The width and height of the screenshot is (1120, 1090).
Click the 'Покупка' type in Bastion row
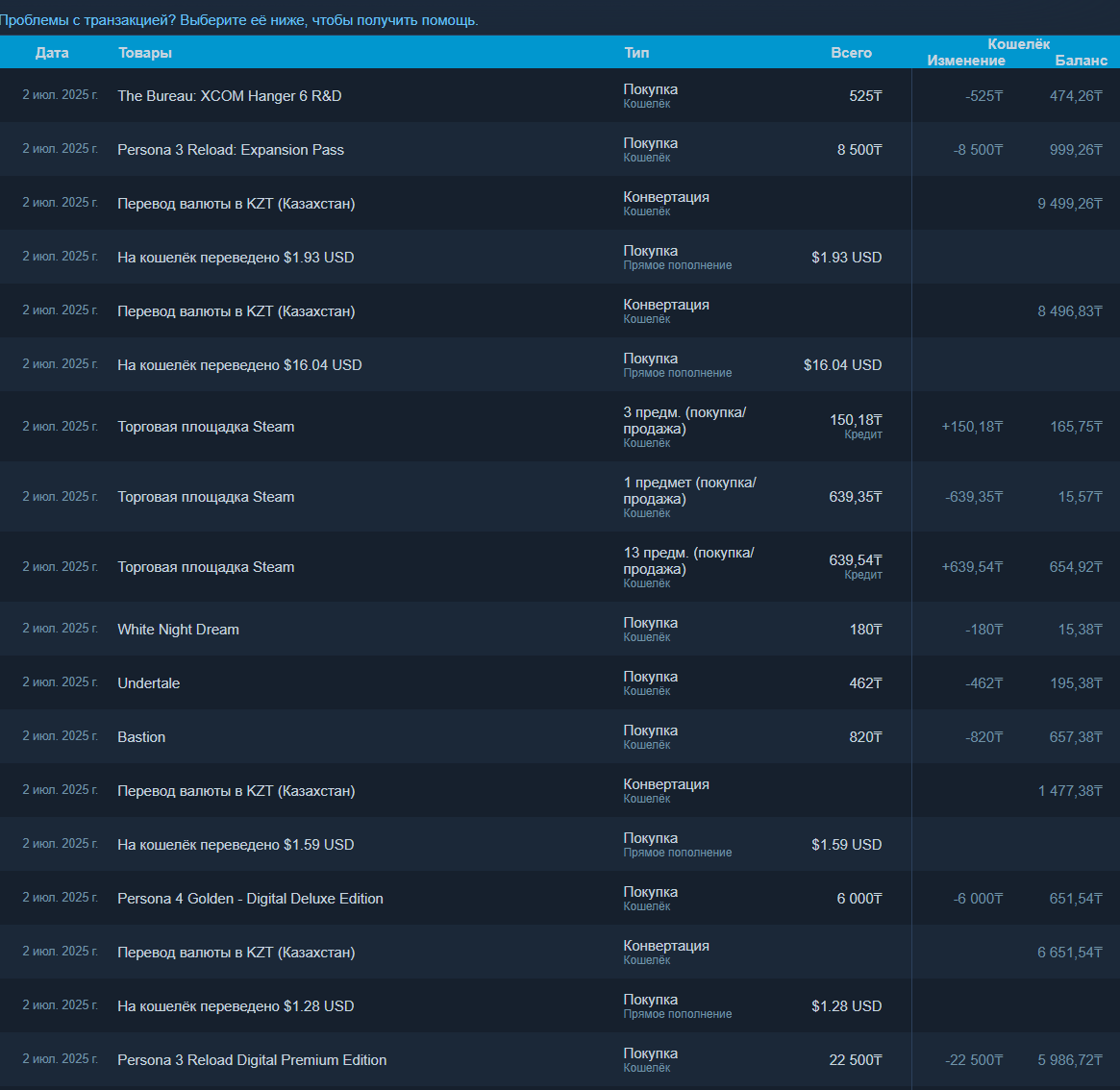pos(651,731)
